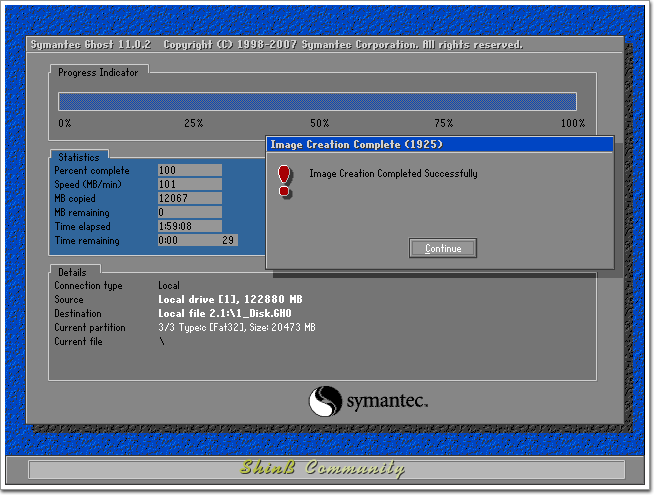Image resolution: width=654 pixels, height=495 pixels.
Task: Click the '0%' progress scale label
Action: (65, 123)
